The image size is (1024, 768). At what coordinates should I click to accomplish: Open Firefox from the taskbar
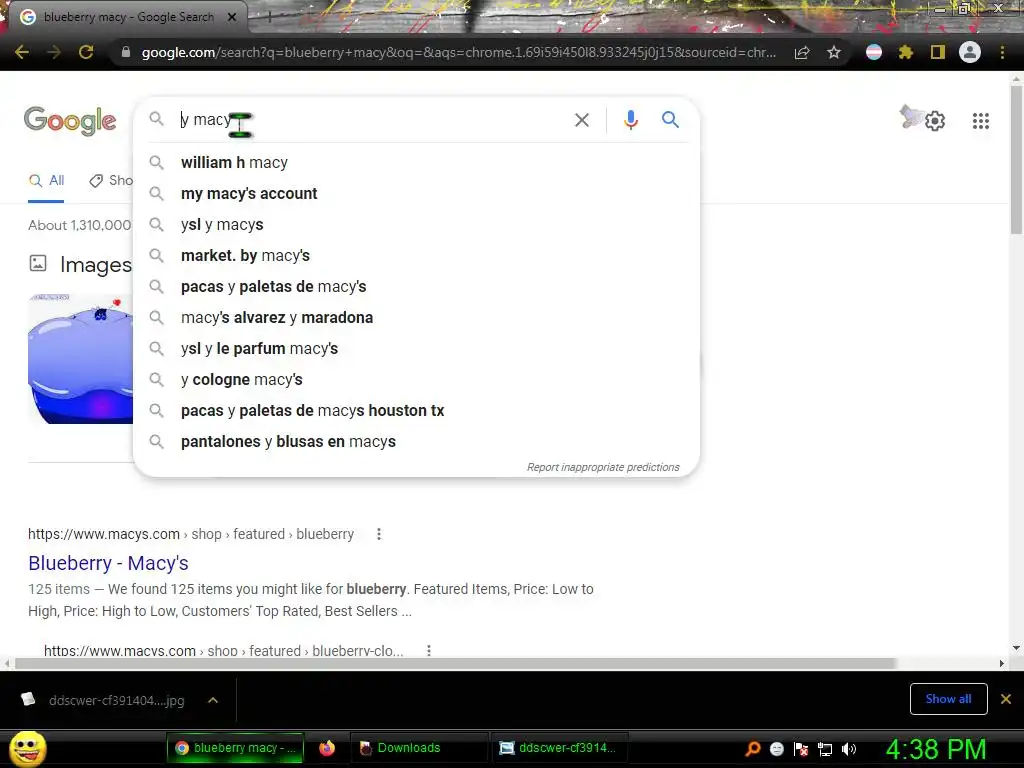coord(327,748)
